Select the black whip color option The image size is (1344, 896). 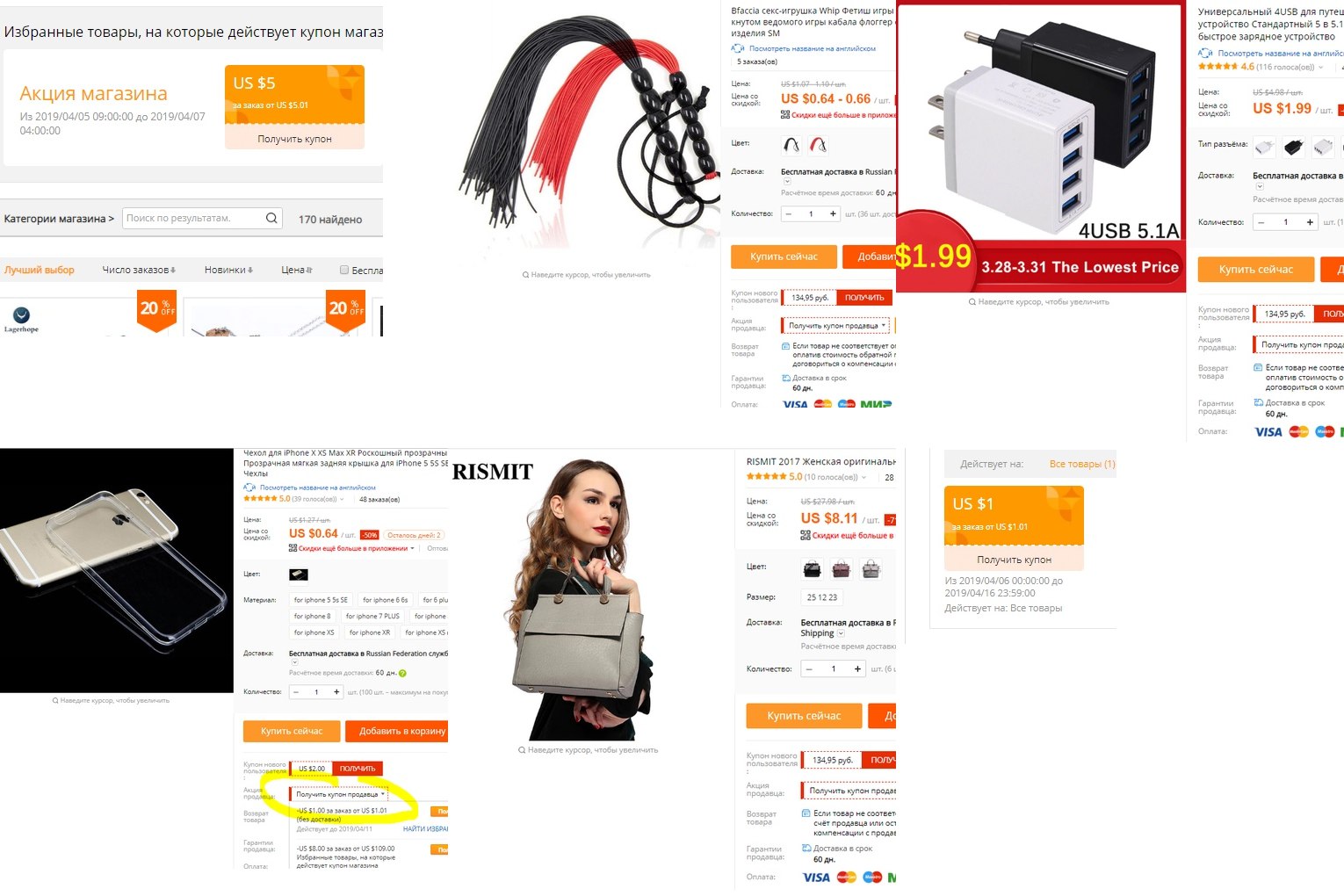(x=791, y=145)
